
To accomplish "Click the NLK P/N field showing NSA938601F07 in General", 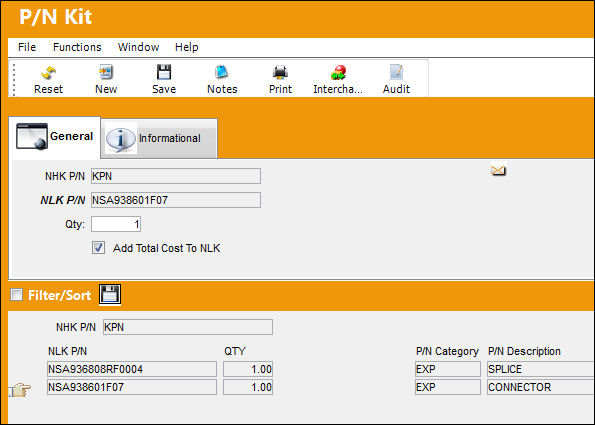I will pos(176,200).
